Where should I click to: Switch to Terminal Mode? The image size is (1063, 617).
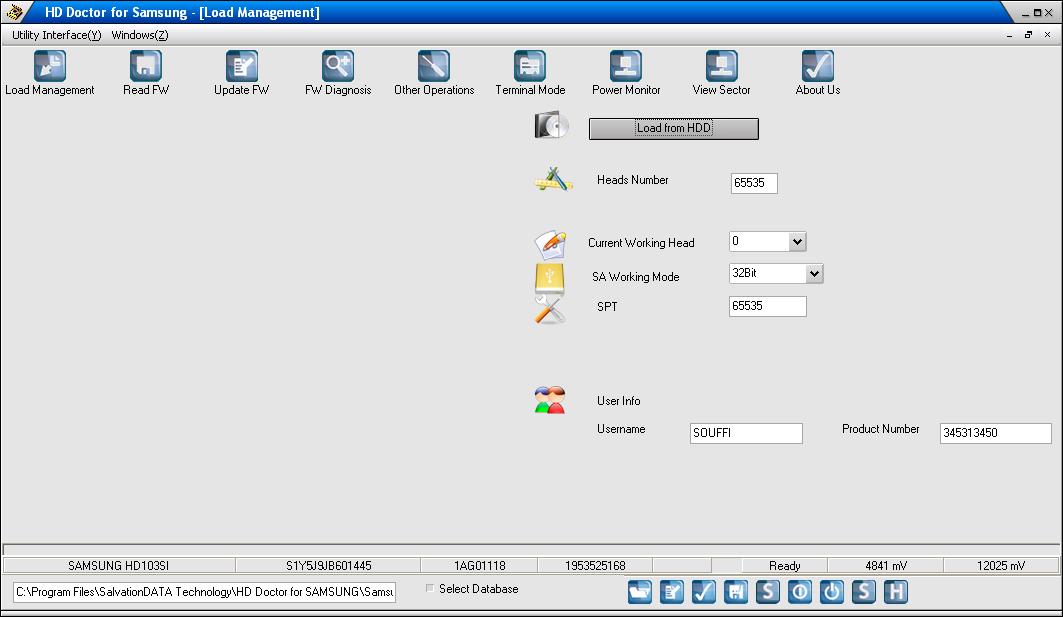coord(529,66)
